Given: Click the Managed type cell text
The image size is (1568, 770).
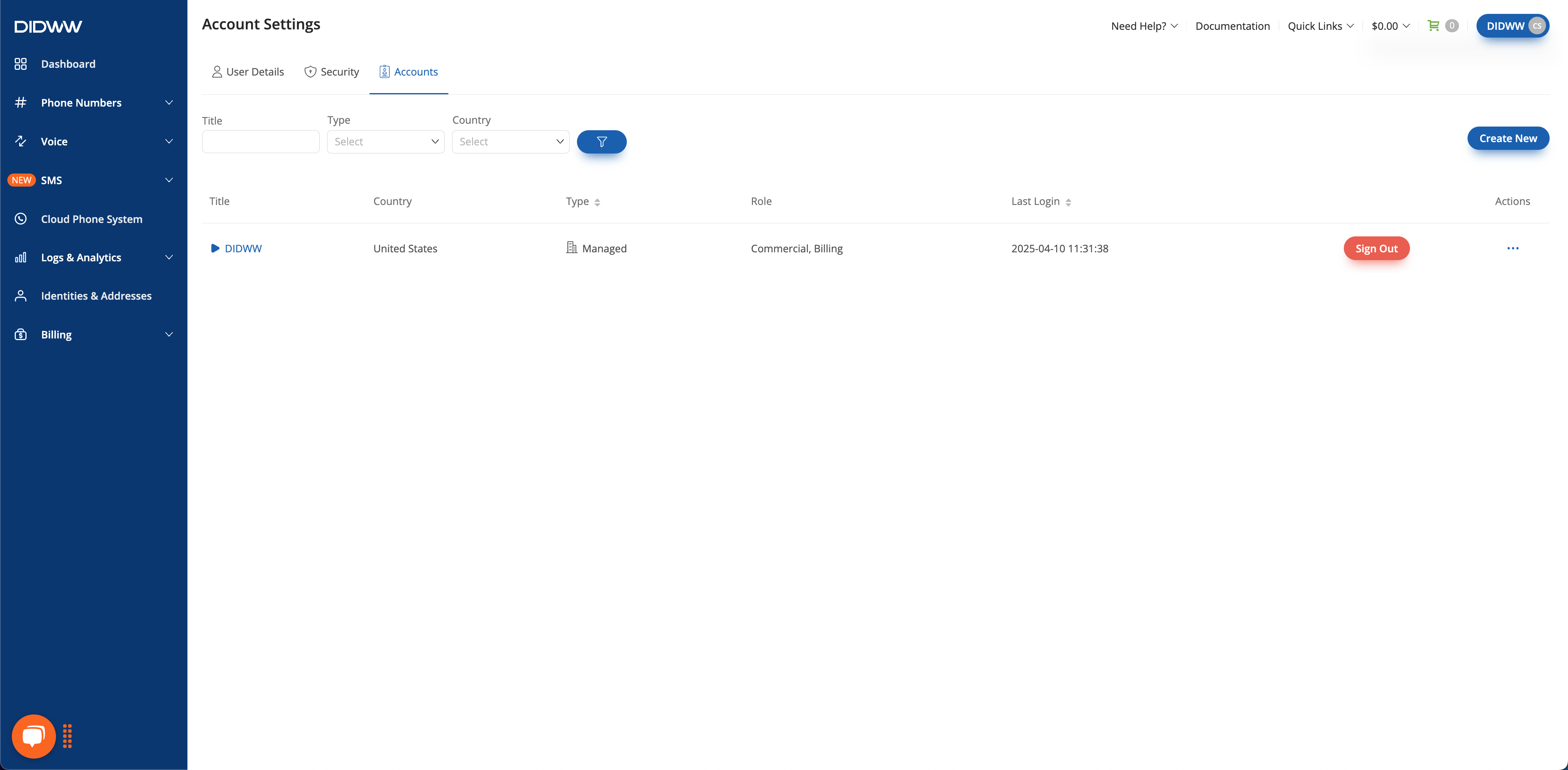Looking at the screenshot, I should click(x=604, y=248).
